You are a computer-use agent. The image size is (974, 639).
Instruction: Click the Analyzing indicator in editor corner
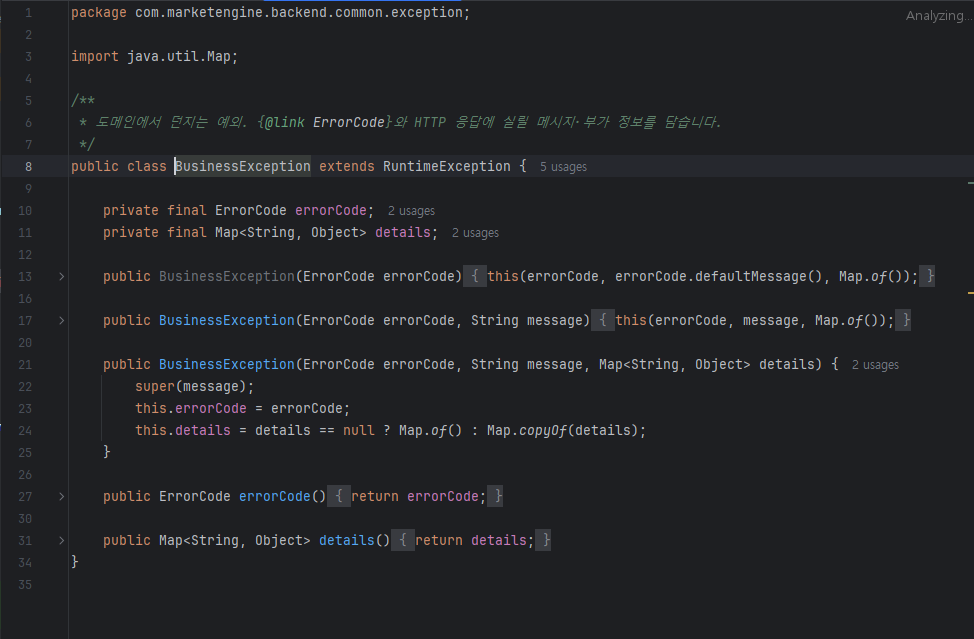(939, 16)
